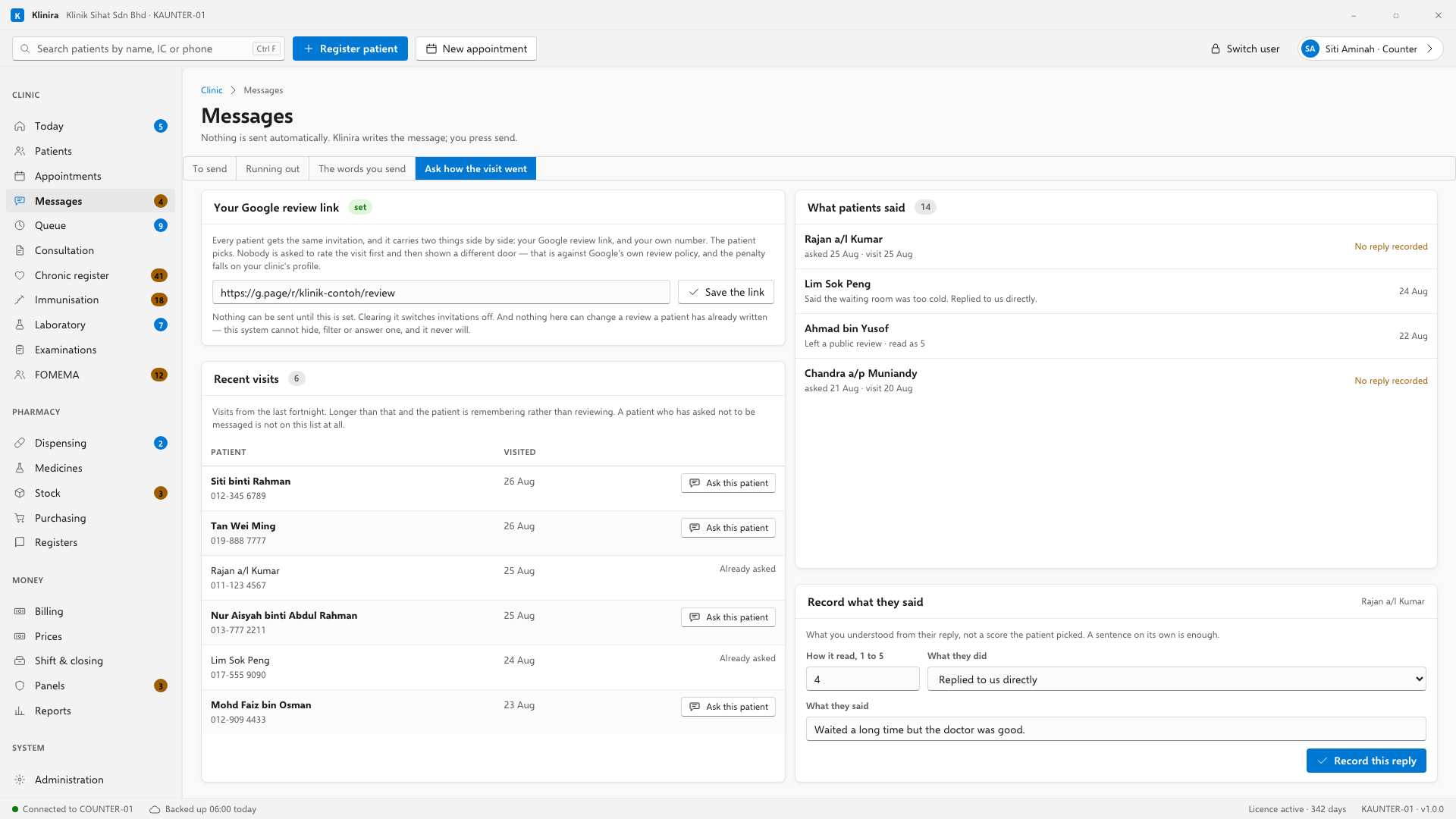Switch to the Running out tab
Viewport: 1456px width, 819px height.
click(272, 168)
